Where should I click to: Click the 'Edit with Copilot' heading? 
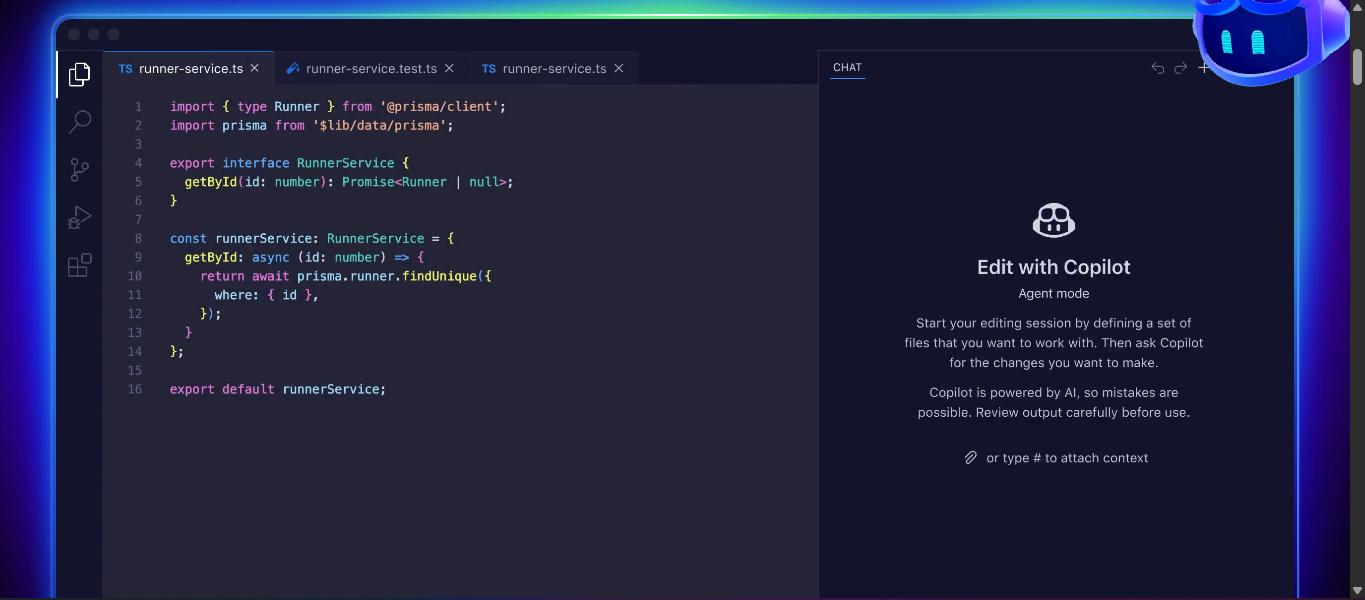(x=1054, y=267)
